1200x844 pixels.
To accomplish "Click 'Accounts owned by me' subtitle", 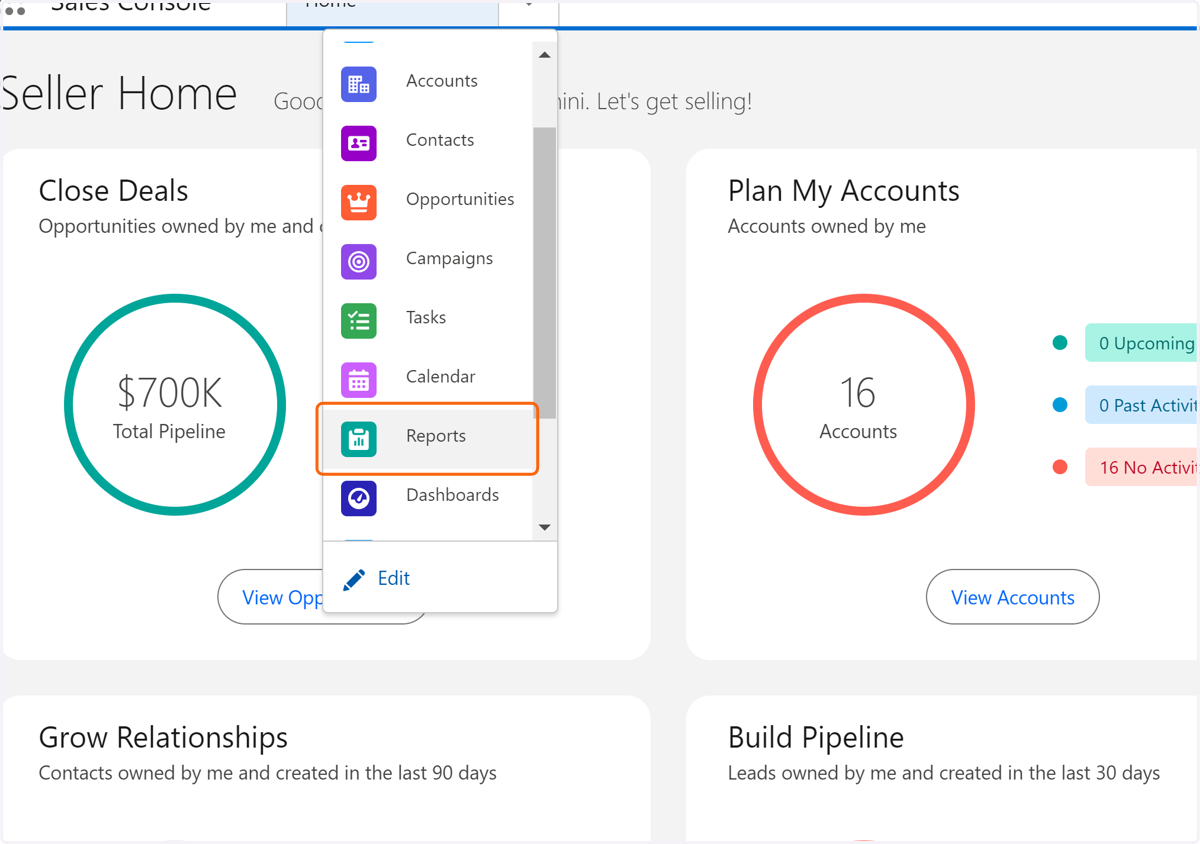I will [826, 226].
